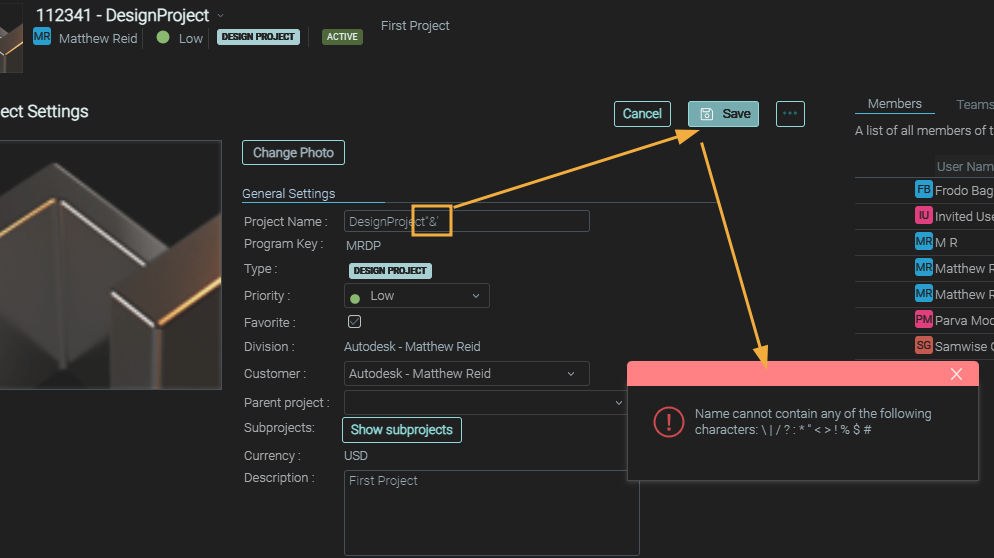Image resolution: width=994 pixels, height=558 pixels.
Task: Open the Priority dropdown
Action: pos(416,296)
